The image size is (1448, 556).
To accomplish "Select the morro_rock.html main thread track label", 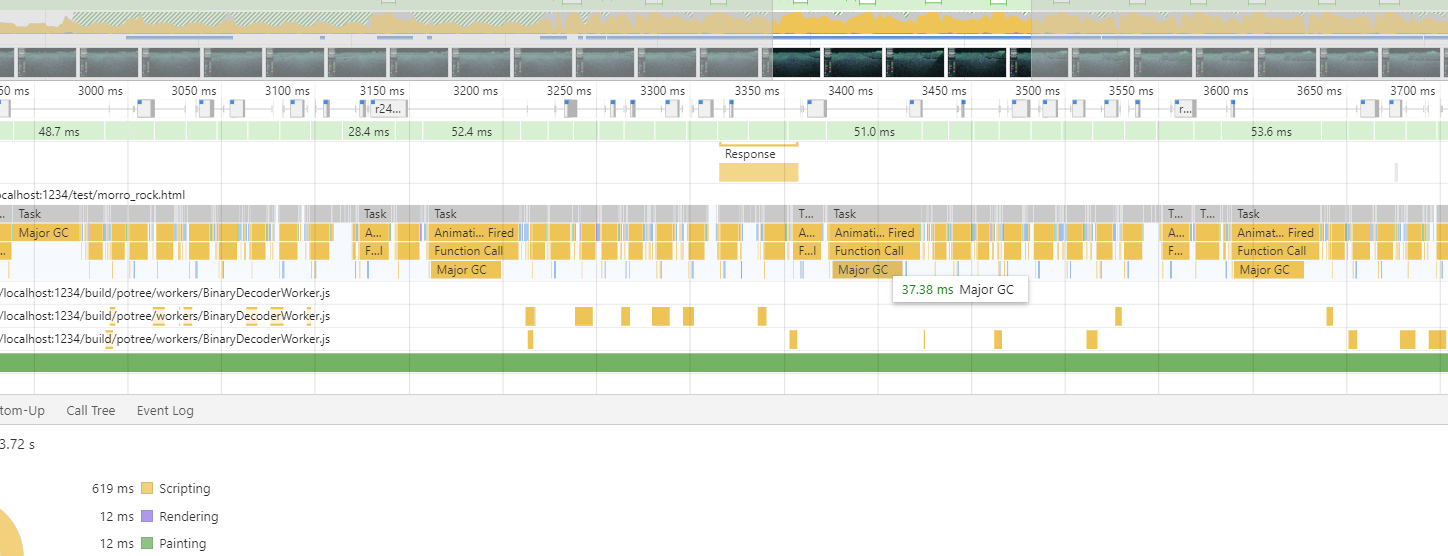I will pos(93,195).
